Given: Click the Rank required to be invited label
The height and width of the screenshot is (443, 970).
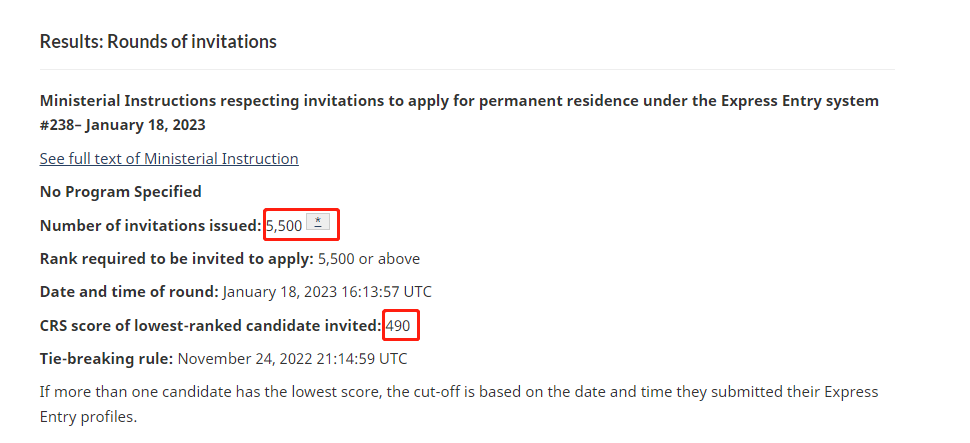Looking at the screenshot, I should tap(176, 258).
